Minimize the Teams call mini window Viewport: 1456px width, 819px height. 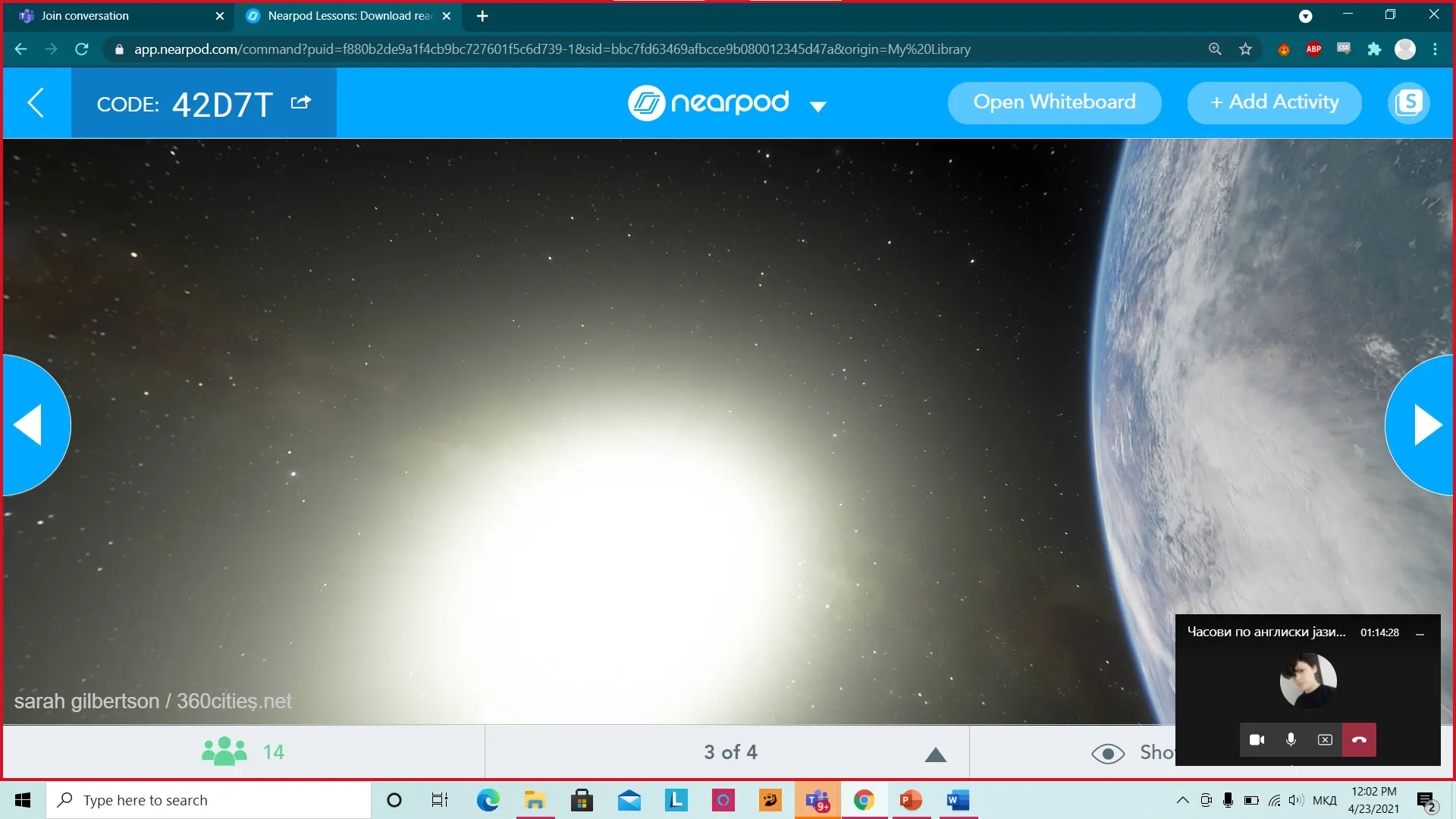pos(1420,633)
